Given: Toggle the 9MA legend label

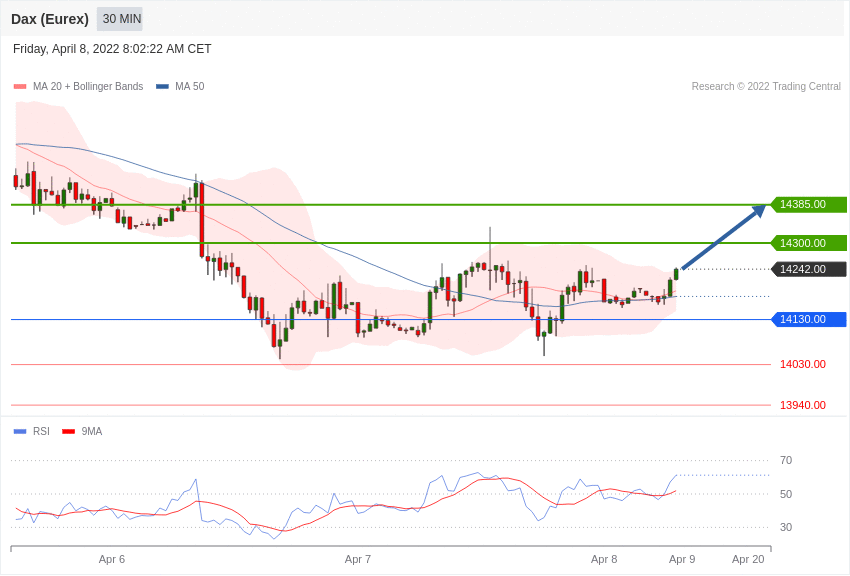Looking at the screenshot, I should point(92,432).
